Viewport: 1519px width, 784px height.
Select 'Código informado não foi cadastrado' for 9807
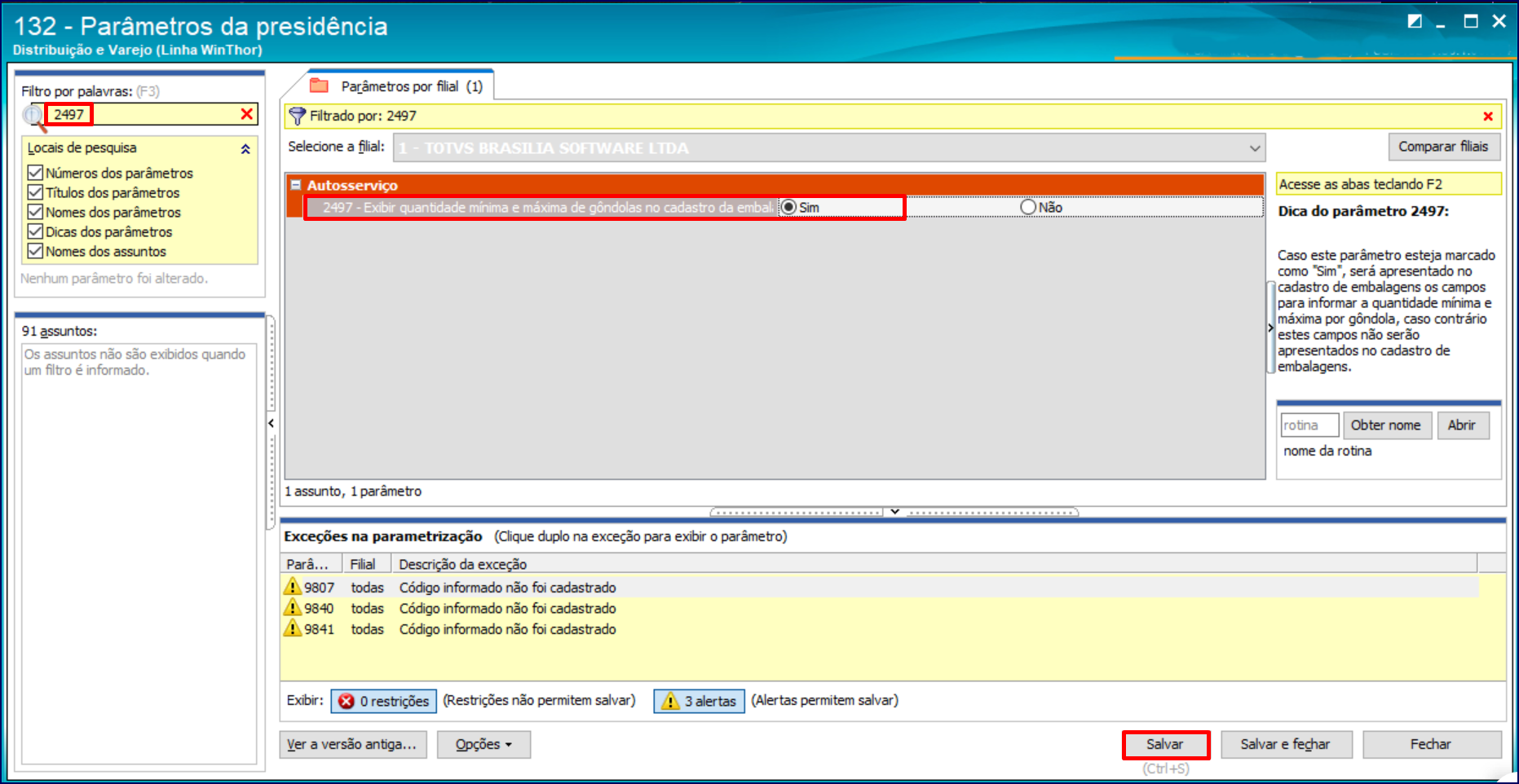click(507, 588)
